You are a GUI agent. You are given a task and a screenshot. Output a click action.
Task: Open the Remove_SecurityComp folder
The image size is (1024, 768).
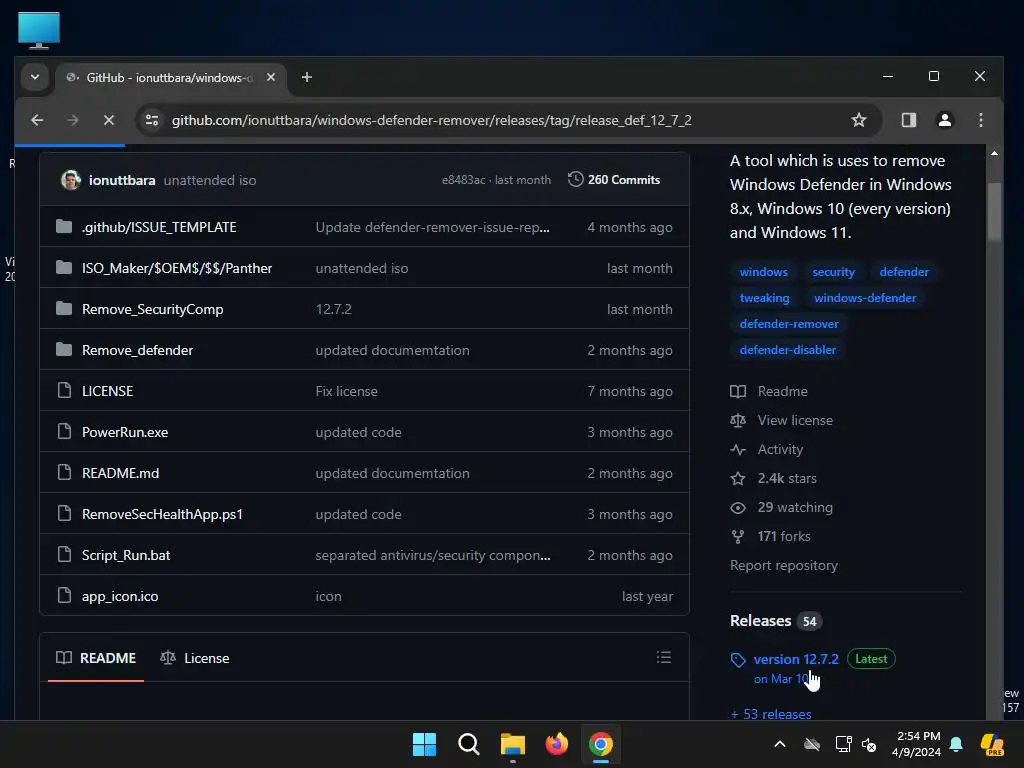[x=152, y=310]
